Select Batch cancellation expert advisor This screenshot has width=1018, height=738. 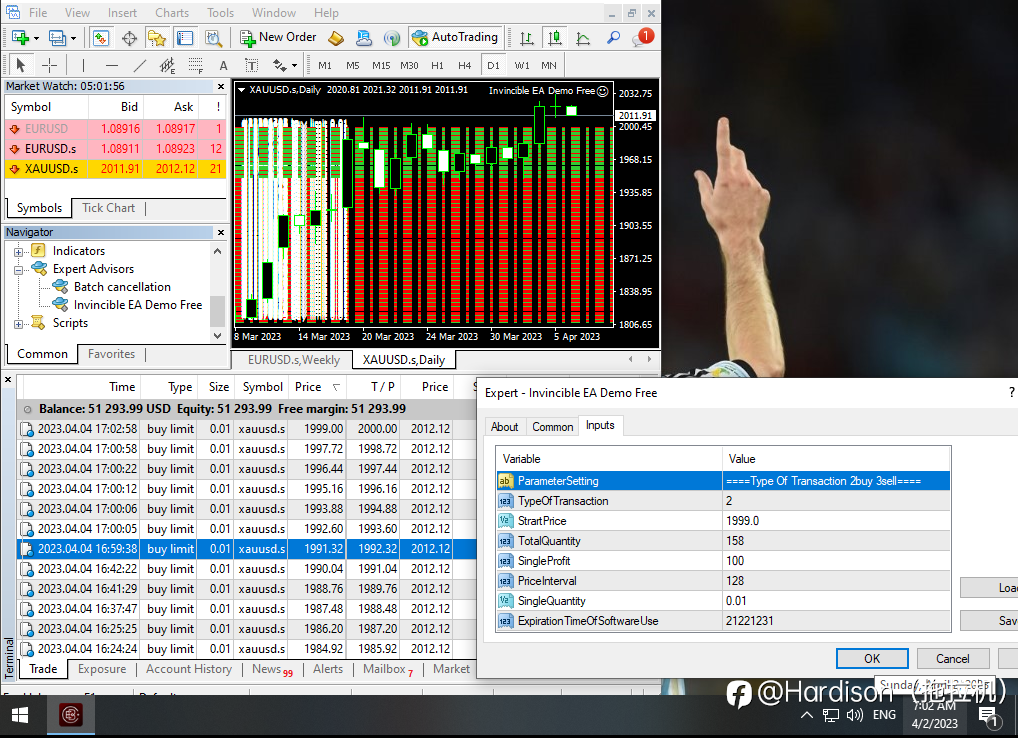[122, 286]
